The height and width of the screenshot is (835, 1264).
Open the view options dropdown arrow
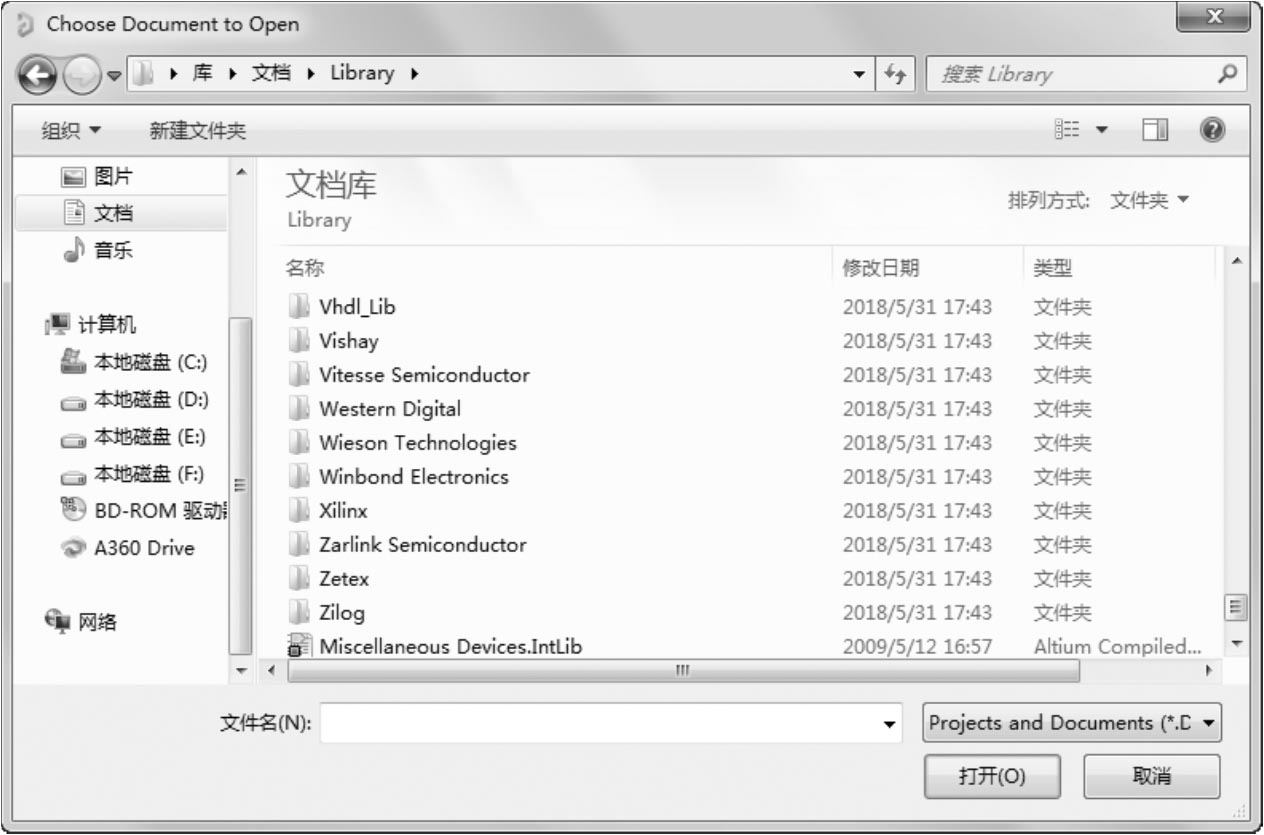(1102, 130)
